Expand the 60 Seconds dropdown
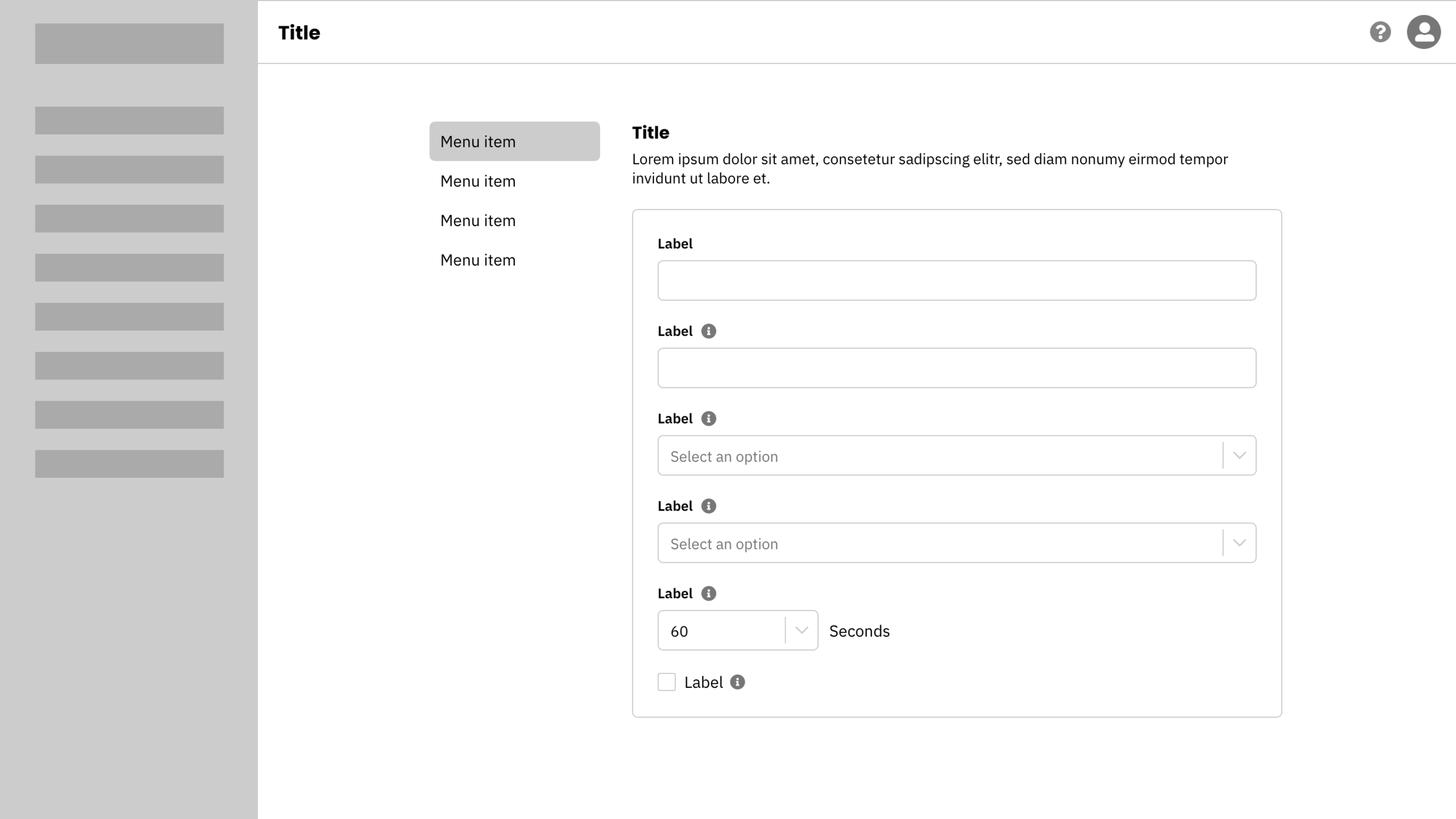This screenshot has height=819, width=1456. (x=737, y=630)
